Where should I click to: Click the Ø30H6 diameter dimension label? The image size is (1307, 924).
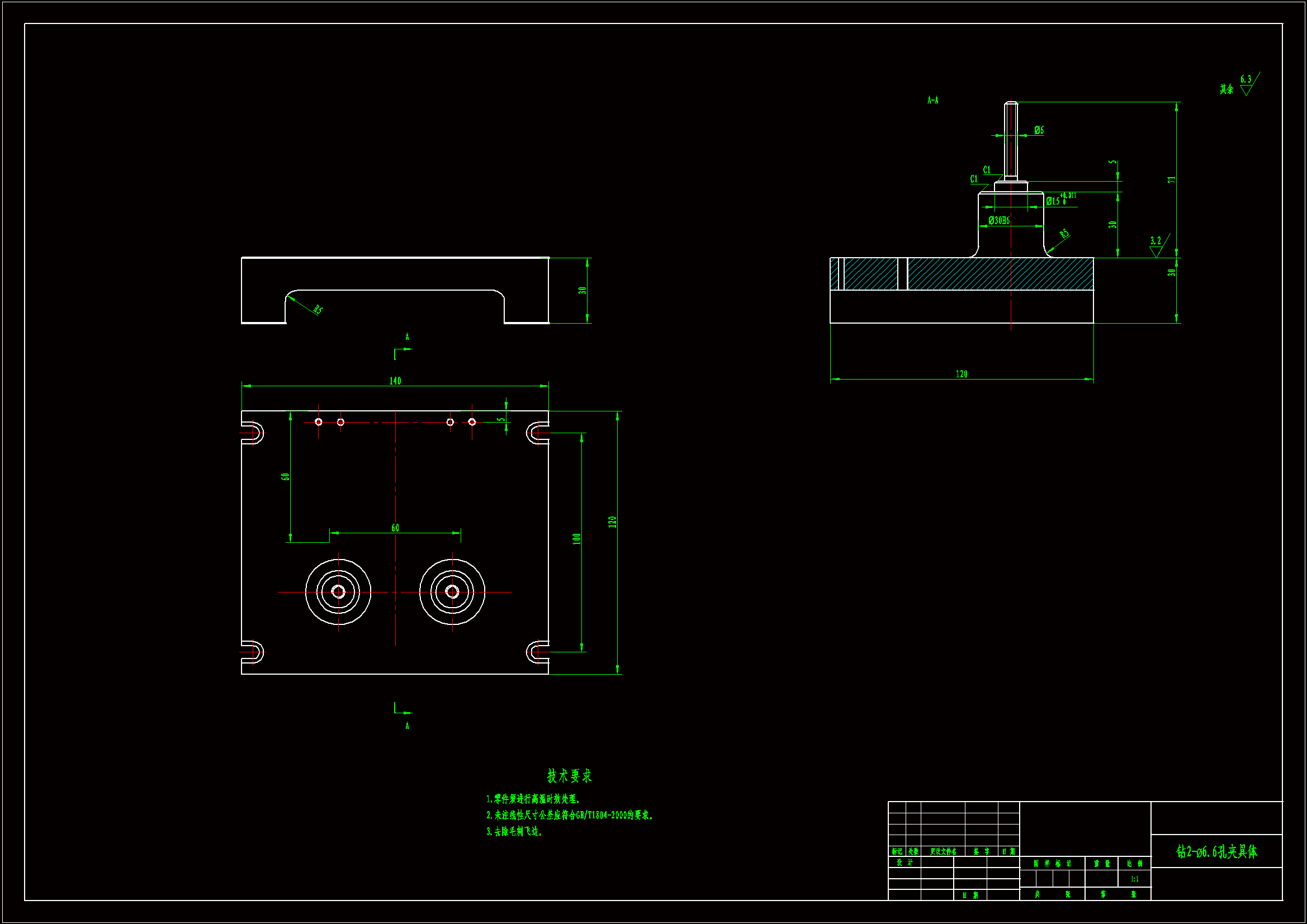(x=999, y=220)
